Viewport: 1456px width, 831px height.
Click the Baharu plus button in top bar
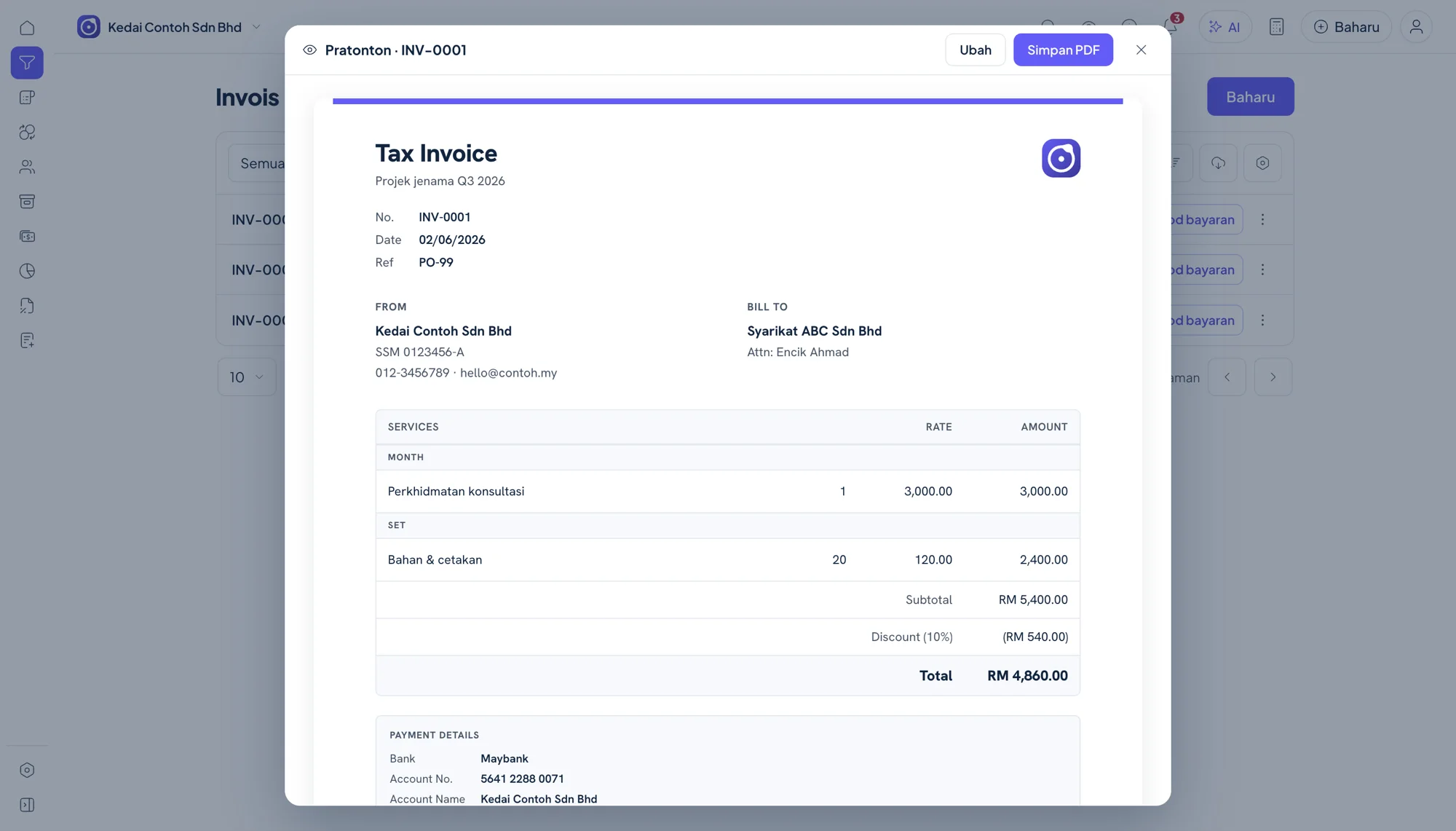pyautogui.click(x=1346, y=27)
